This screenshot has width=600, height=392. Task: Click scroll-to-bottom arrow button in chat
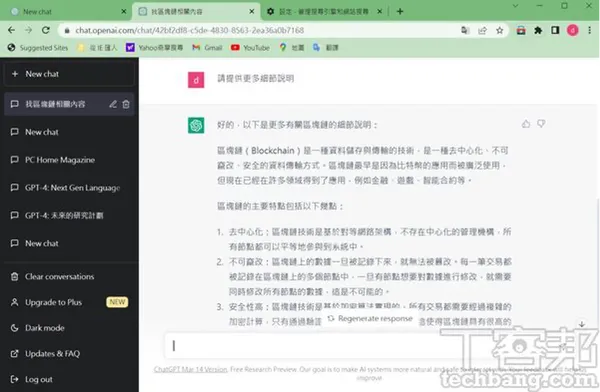582,324
